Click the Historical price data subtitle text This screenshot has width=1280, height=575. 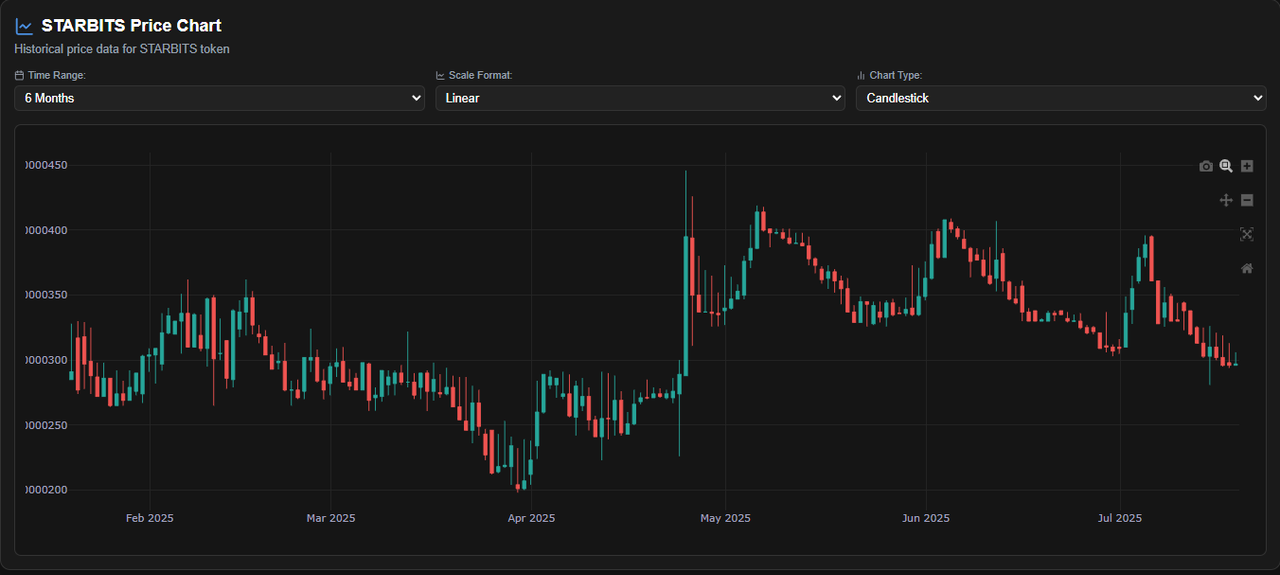tap(122, 49)
